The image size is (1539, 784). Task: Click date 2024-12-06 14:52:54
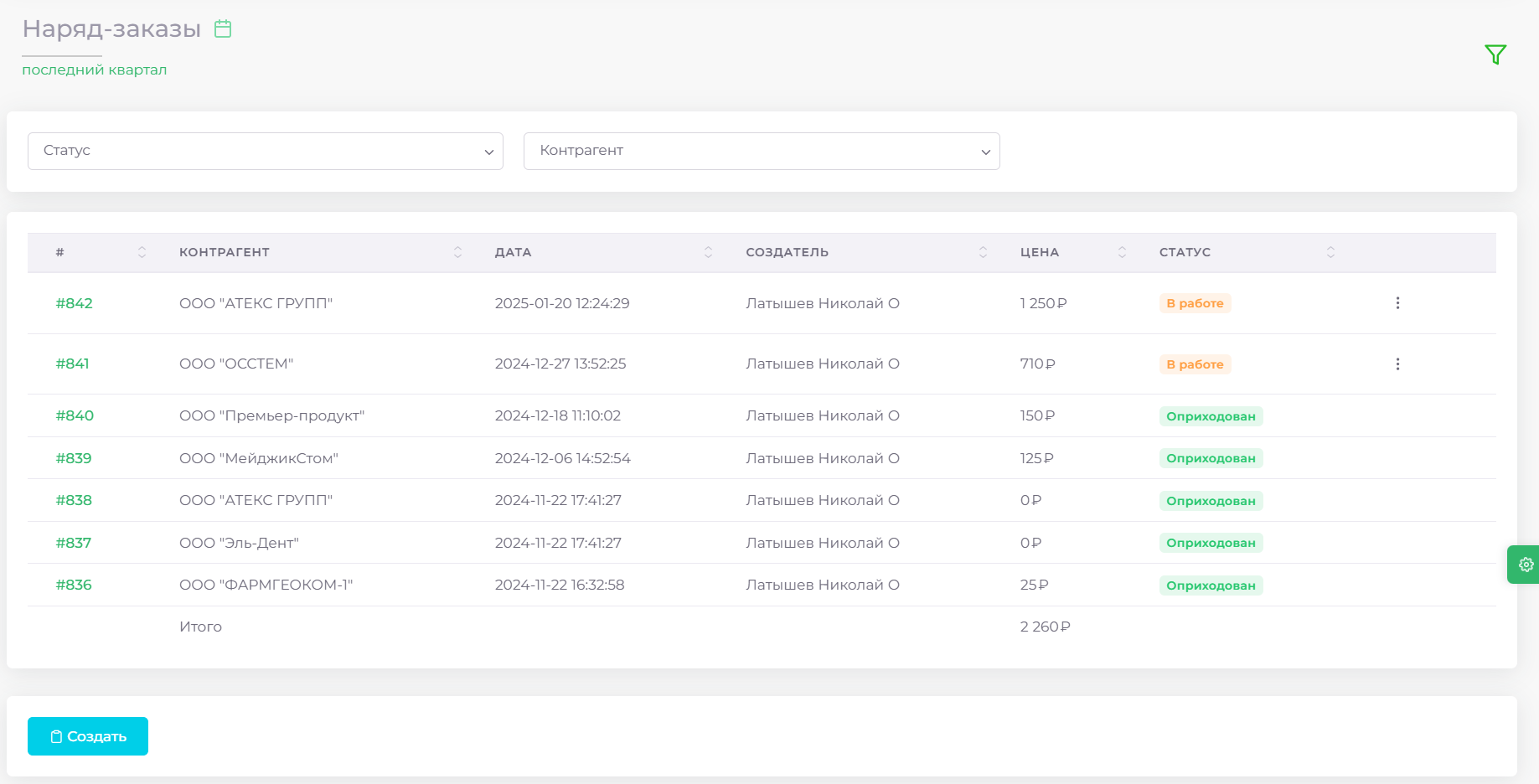pyautogui.click(x=563, y=458)
